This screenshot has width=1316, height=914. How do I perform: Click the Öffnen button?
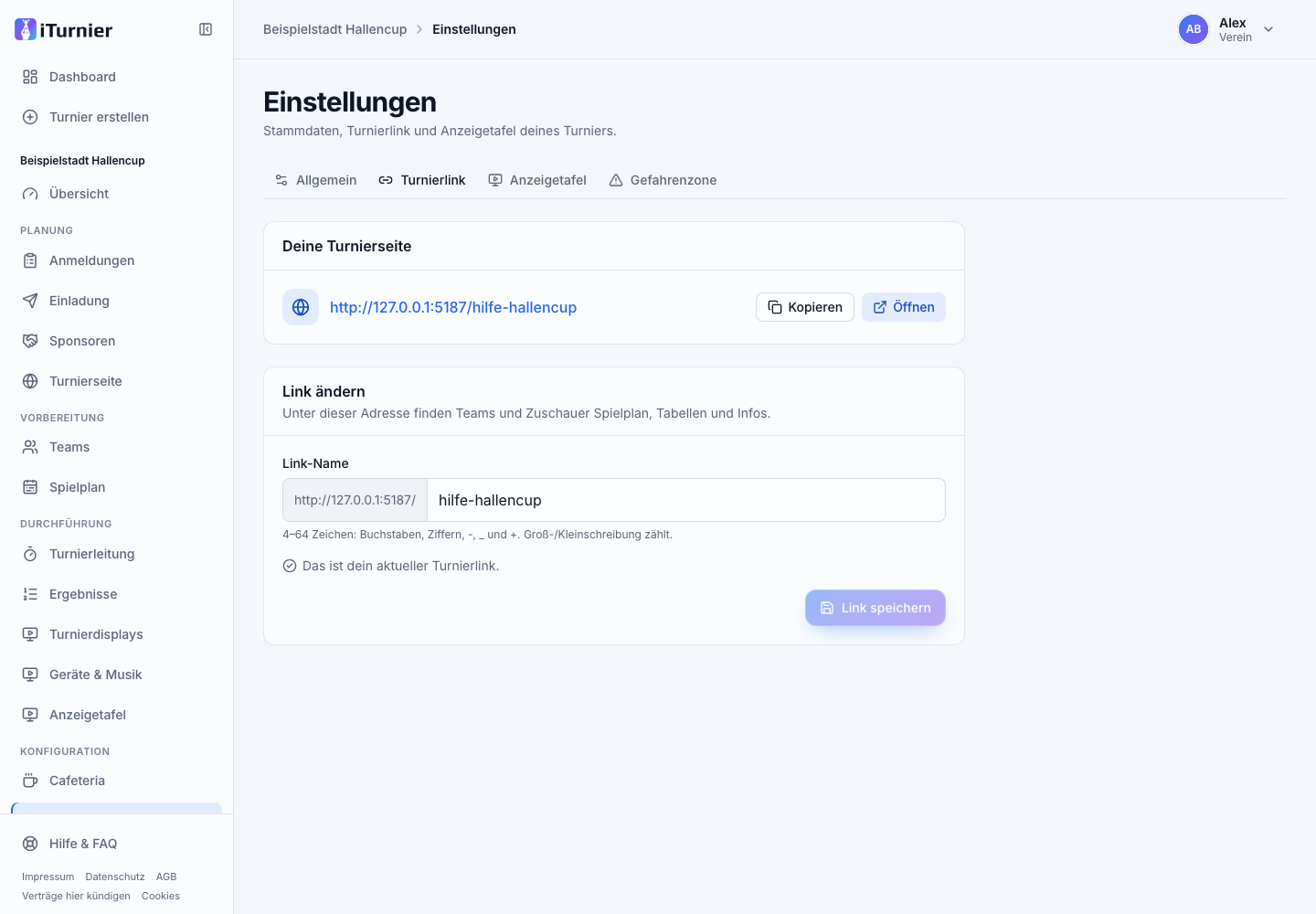(x=904, y=307)
